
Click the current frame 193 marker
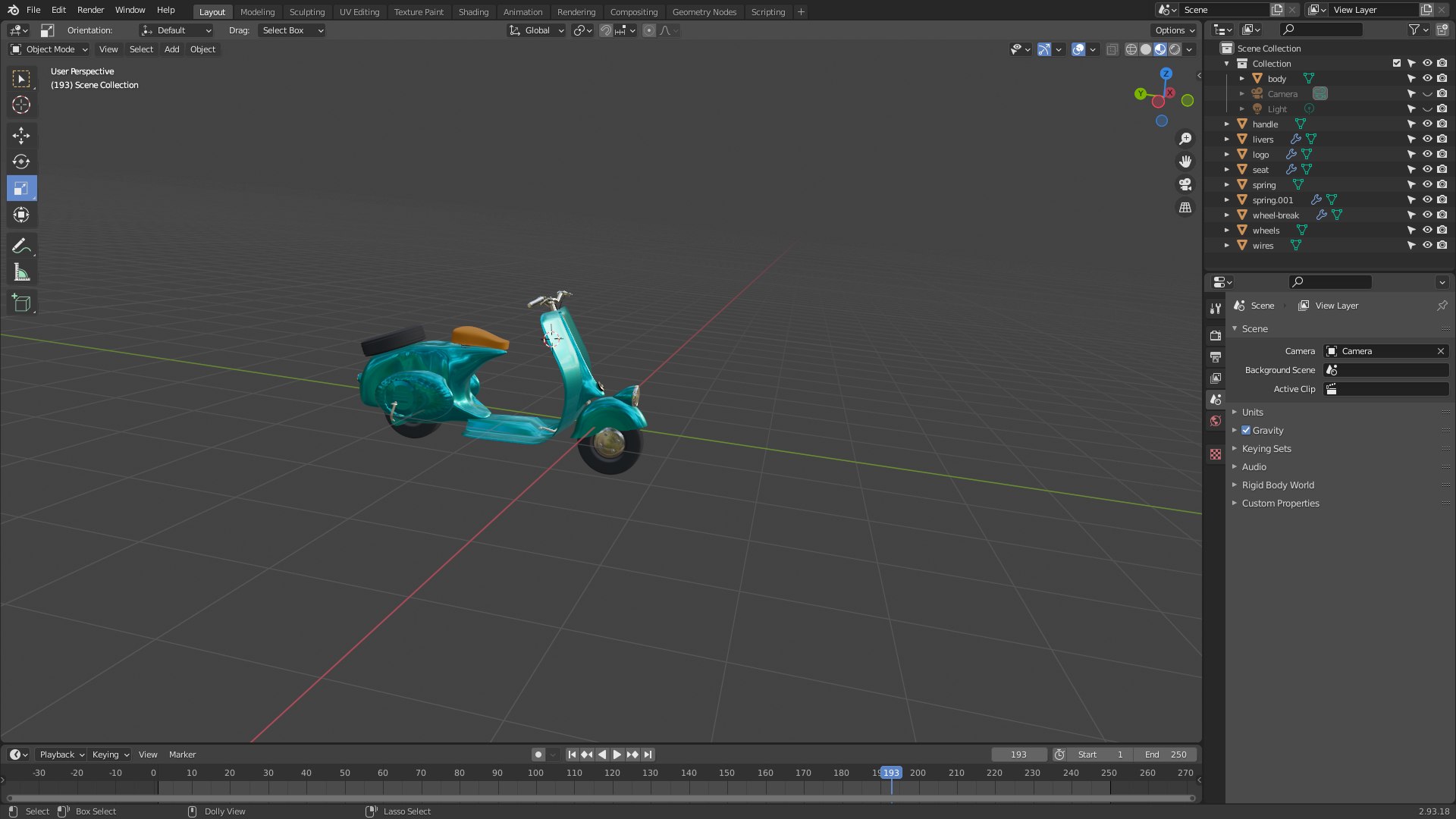tap(891, 773)
